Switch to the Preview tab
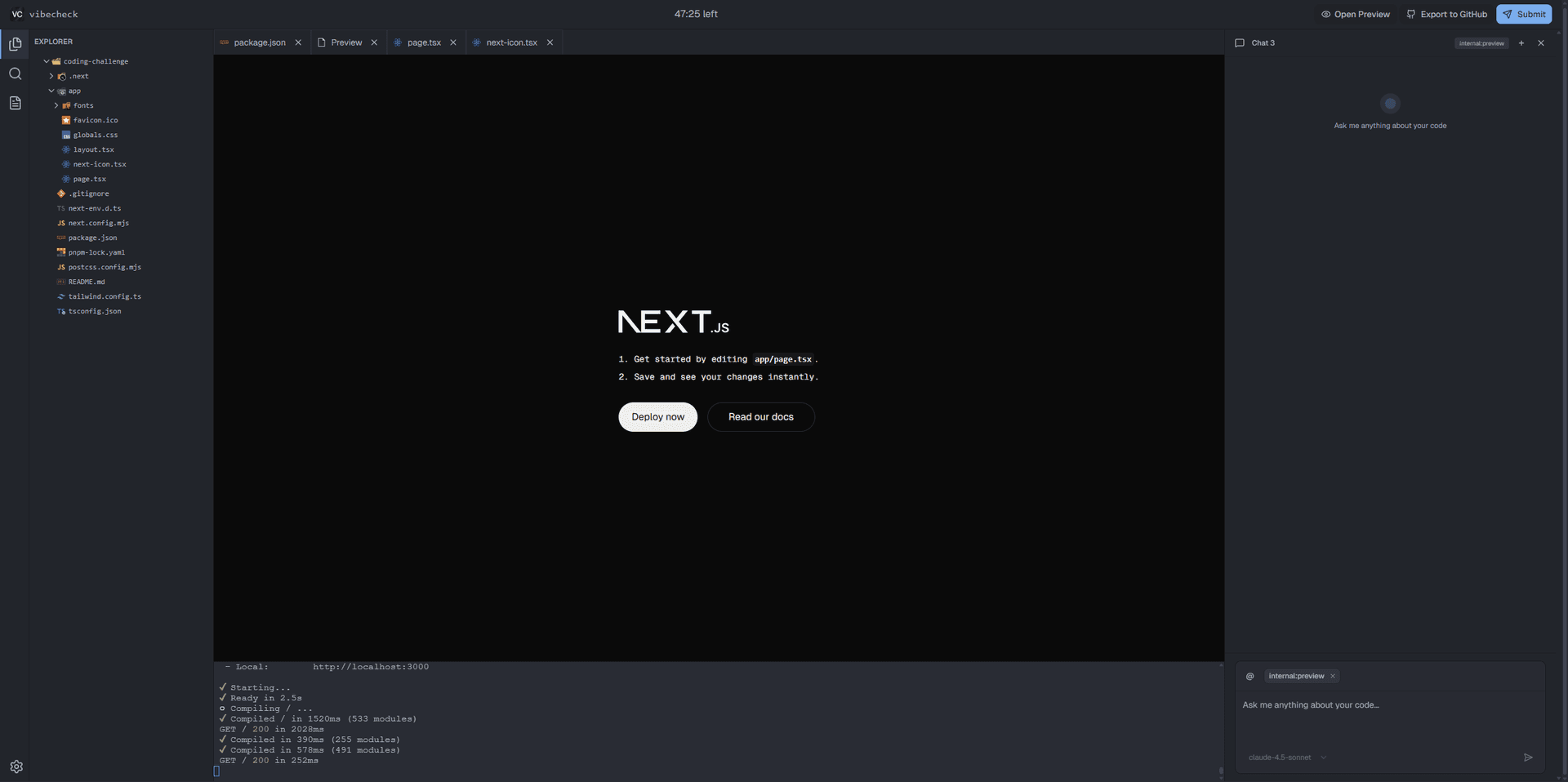The height and width of the screenshot is (782, 1568). point(346,42)
